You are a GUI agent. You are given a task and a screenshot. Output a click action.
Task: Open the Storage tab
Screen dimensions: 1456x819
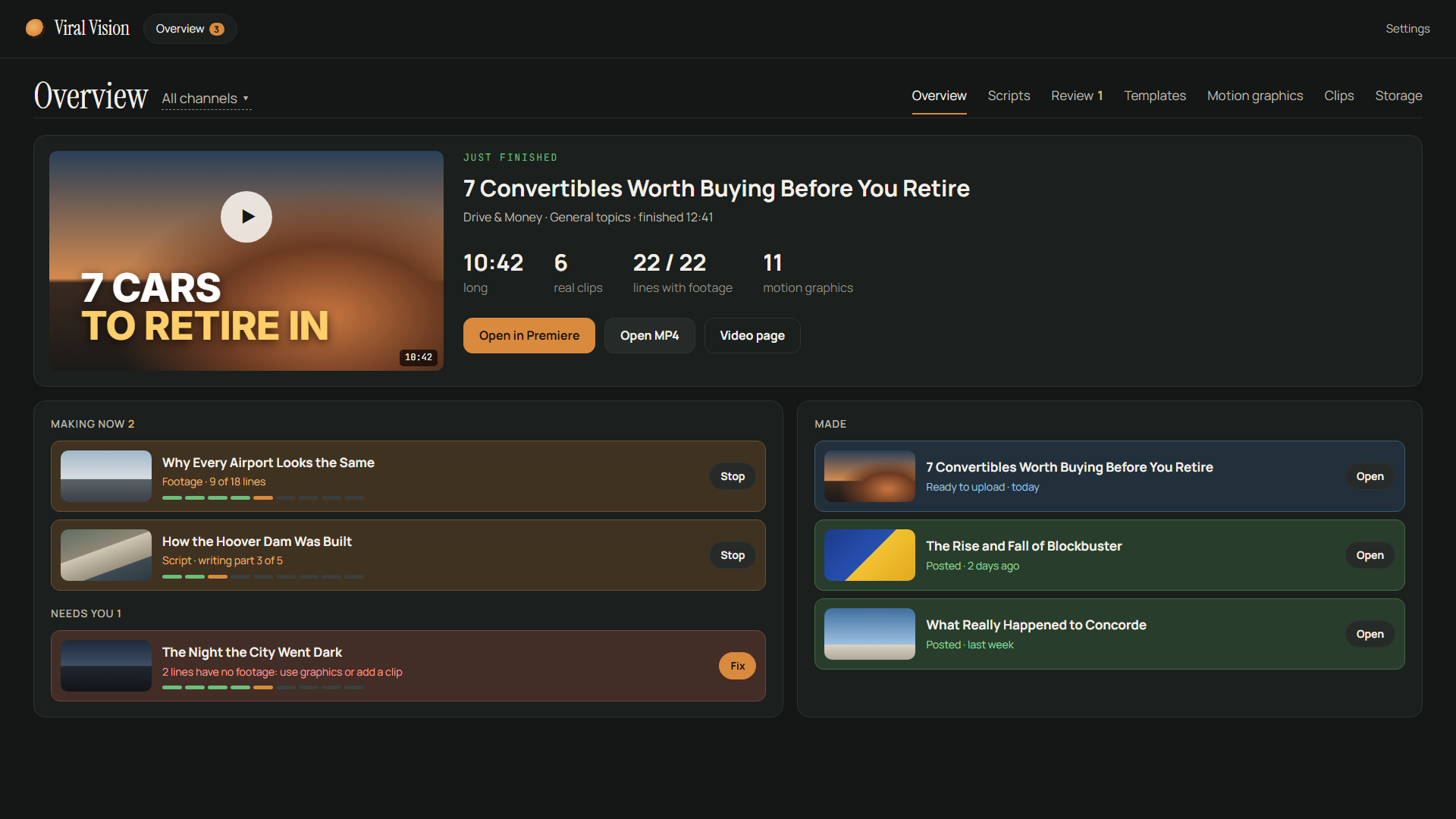[1398, 96]
